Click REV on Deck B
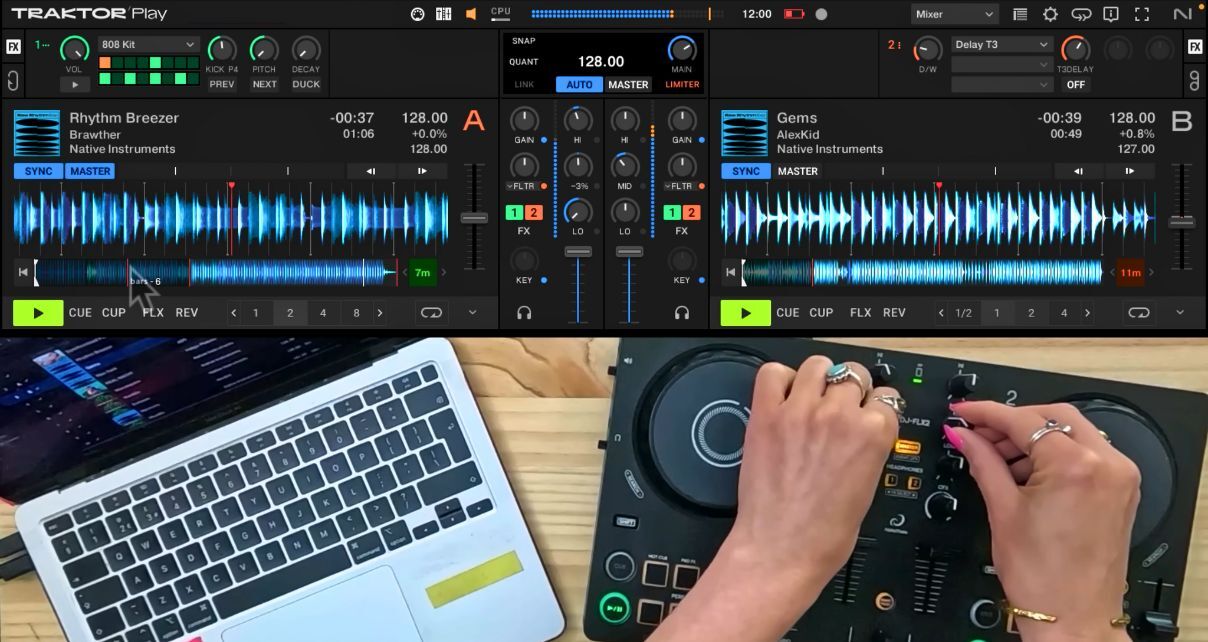 tap(894, 313)
